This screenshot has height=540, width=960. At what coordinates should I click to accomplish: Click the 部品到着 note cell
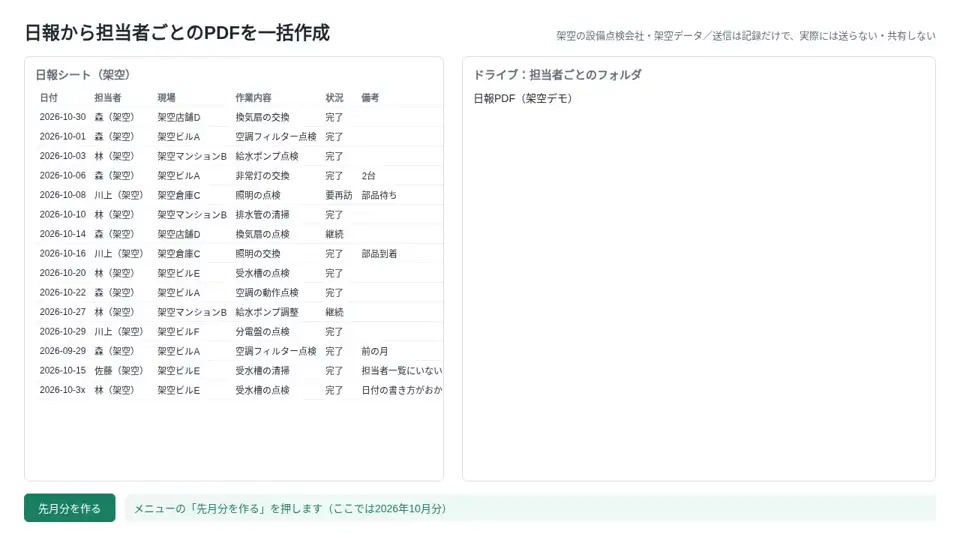[379, 253]
